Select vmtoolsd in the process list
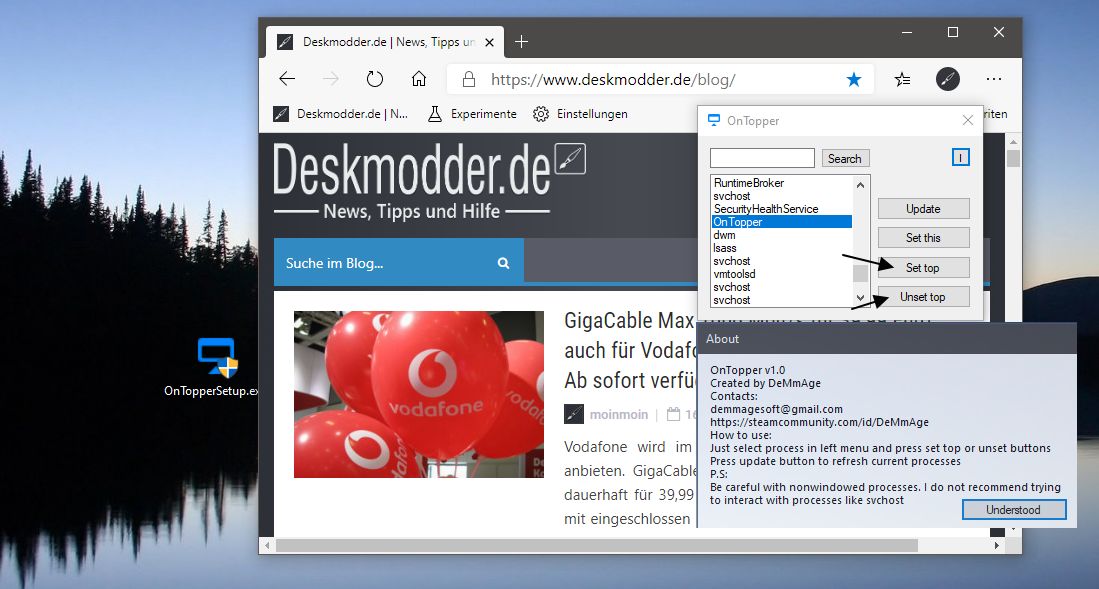The image size is (1099, 589). pyautogui.click(x=734, y=273)
